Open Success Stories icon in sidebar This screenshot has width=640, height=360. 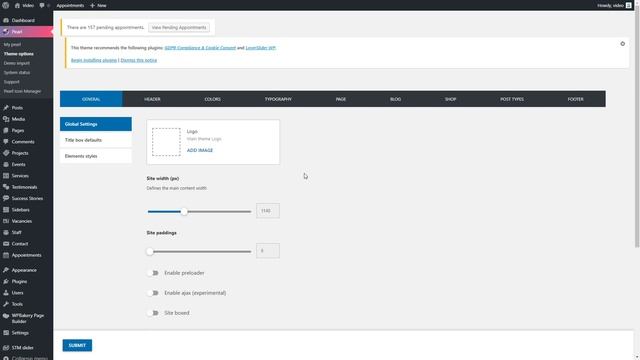(x=6, y=198)
